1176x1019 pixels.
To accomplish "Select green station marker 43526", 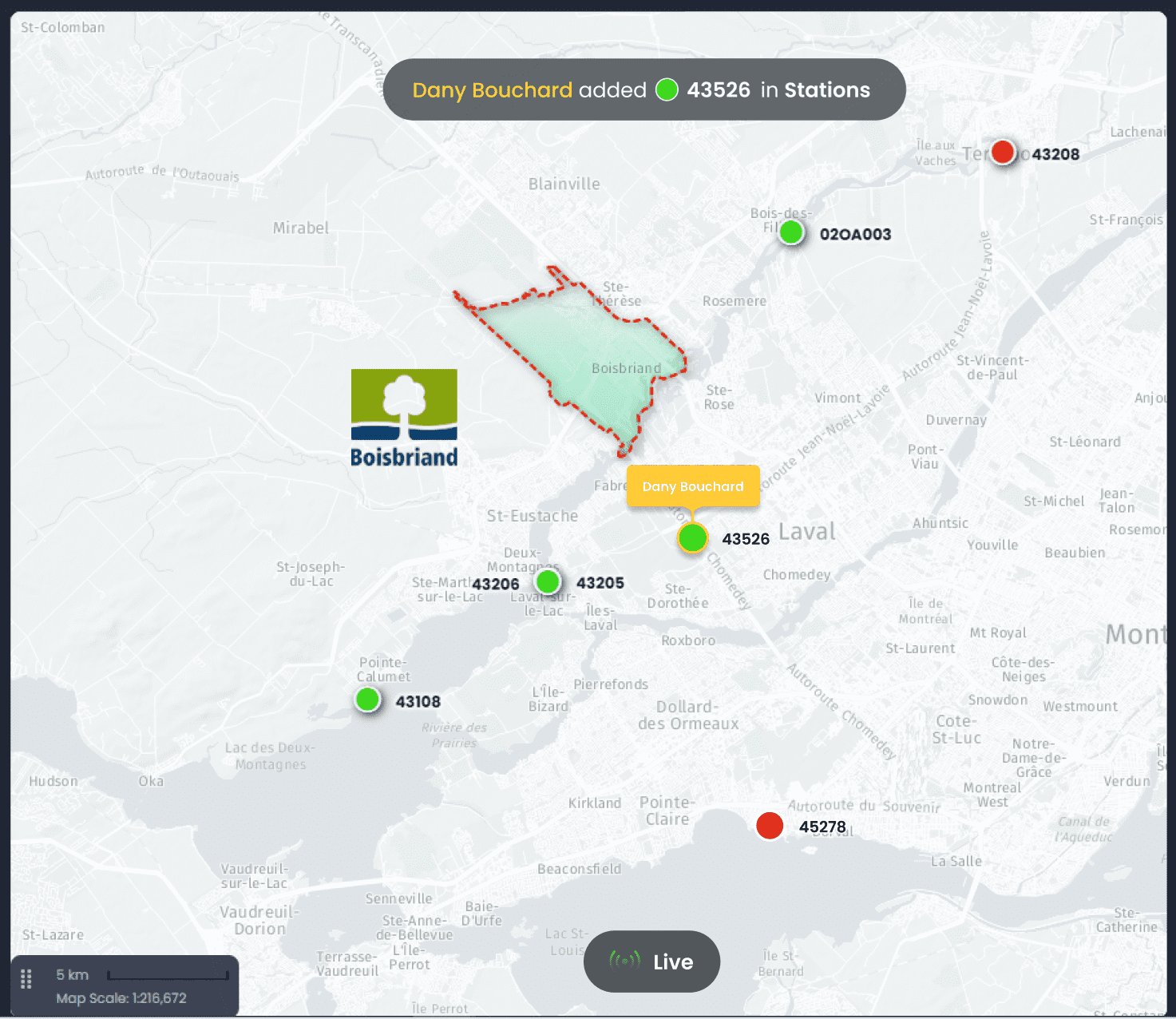I will (x=692, y=537).
